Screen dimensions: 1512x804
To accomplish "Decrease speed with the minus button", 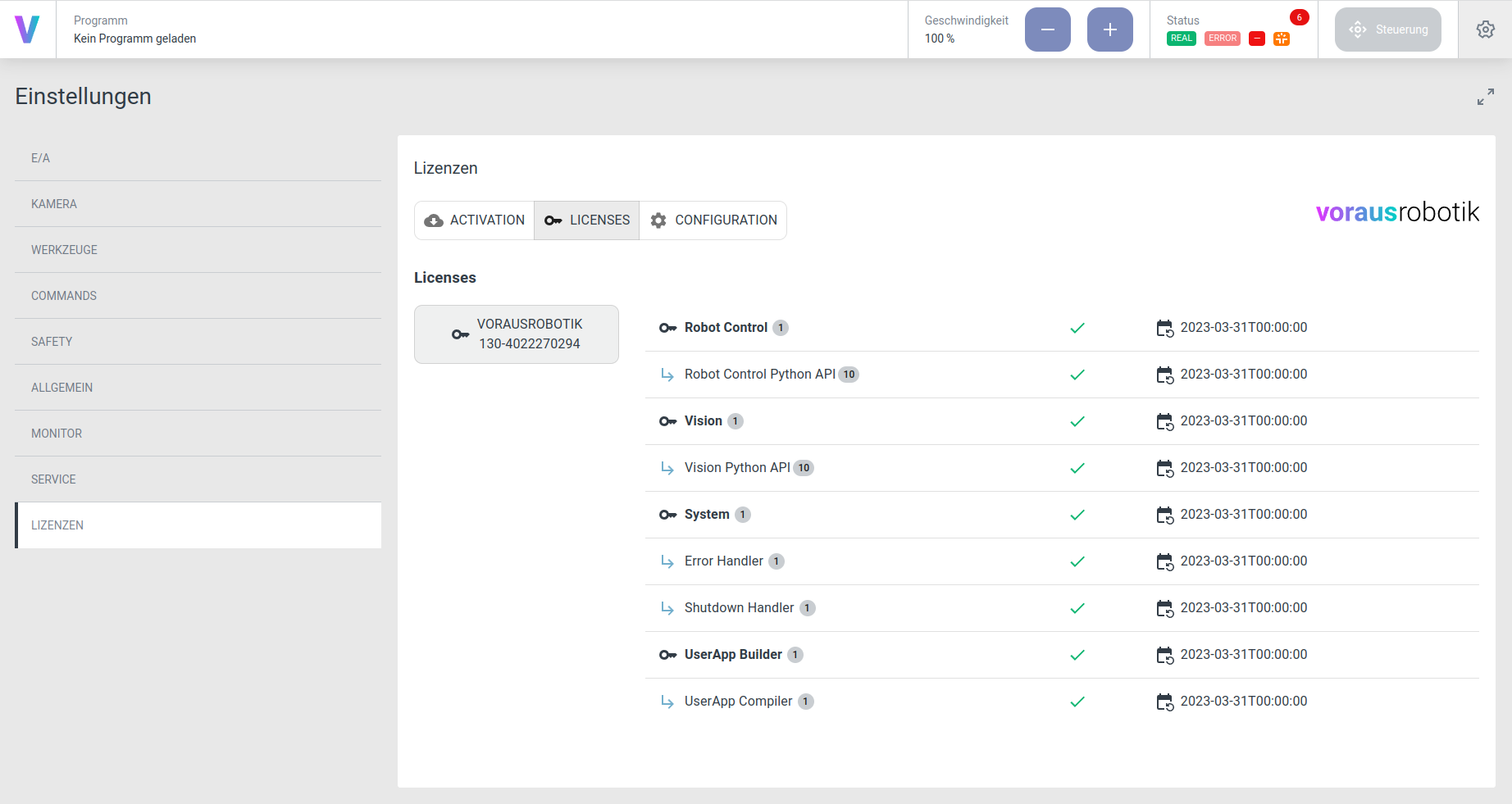I will tap(1047, 30).
